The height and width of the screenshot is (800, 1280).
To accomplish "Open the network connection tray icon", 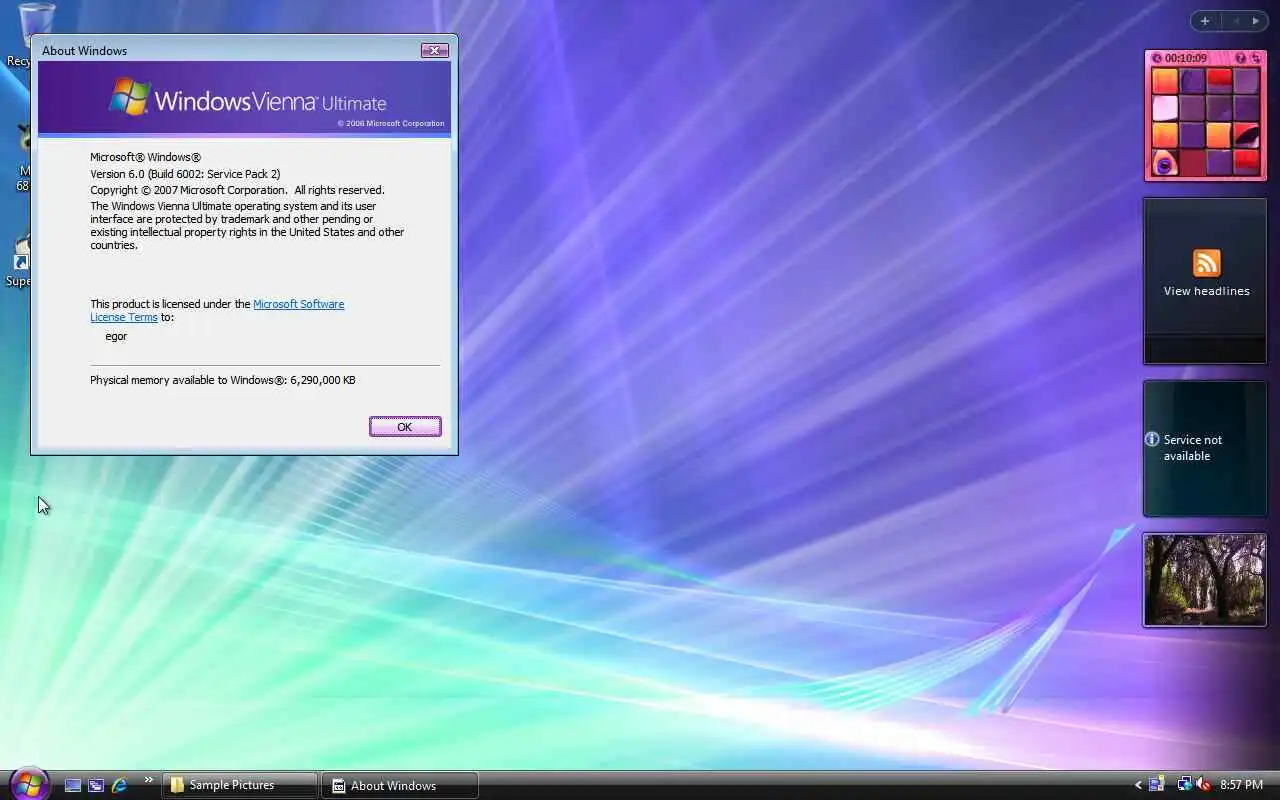I will (x=1184, y=785).
